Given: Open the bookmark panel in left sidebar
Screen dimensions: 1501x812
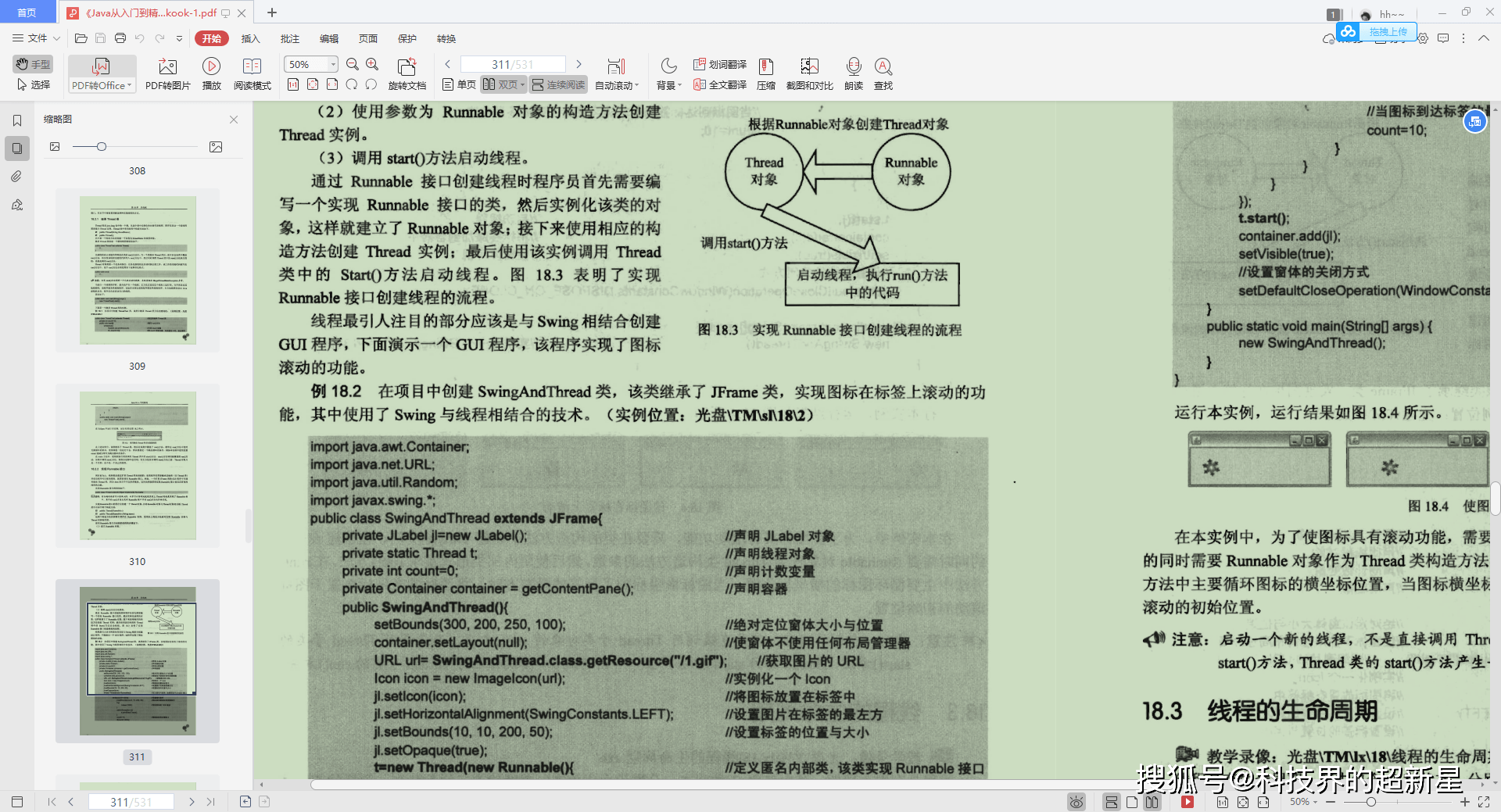Looking at the screenshot, I should click(17, 120).
